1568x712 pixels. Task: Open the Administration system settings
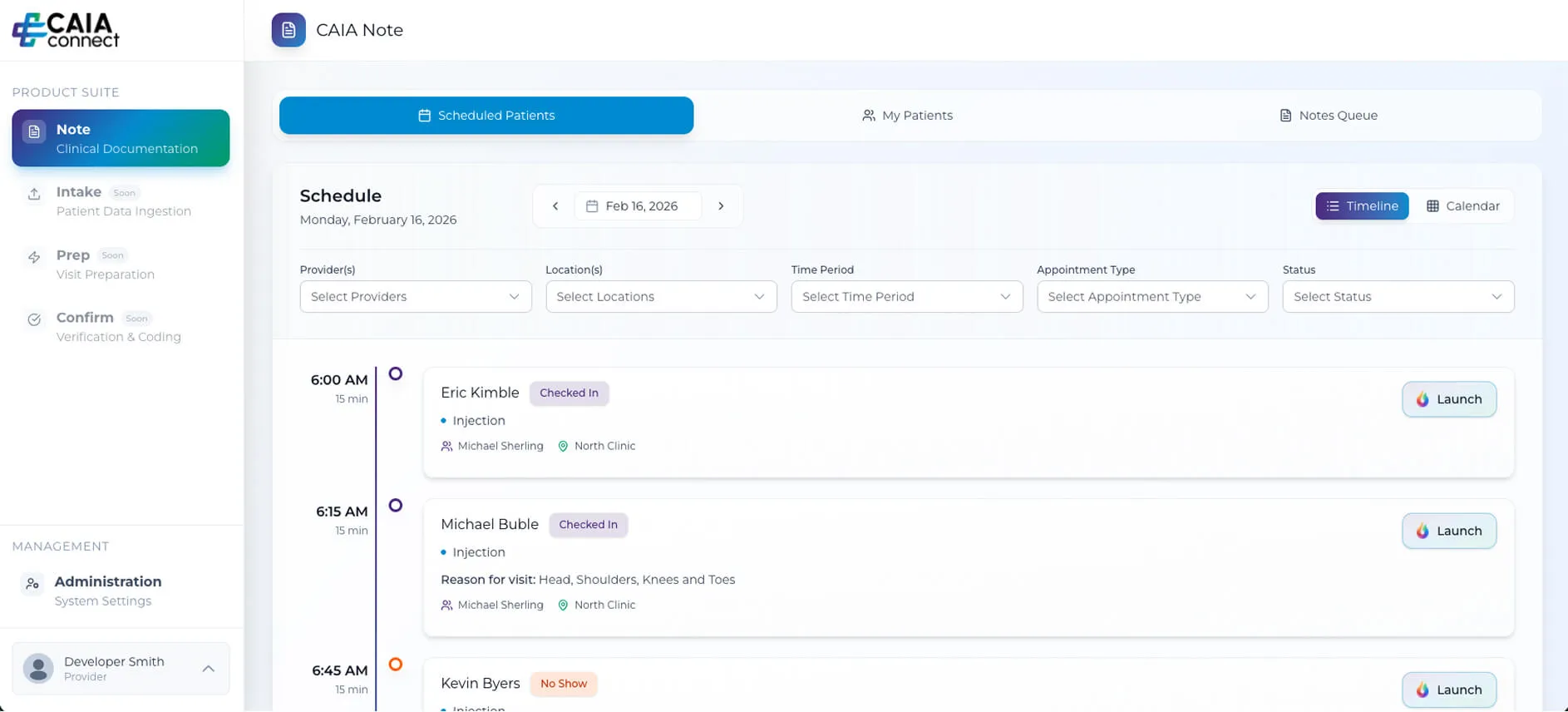coord(107,590)
